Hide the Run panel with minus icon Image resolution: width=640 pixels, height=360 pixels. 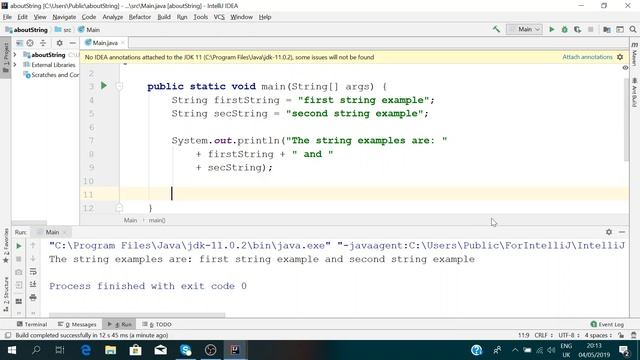click(x=622, y=232)
